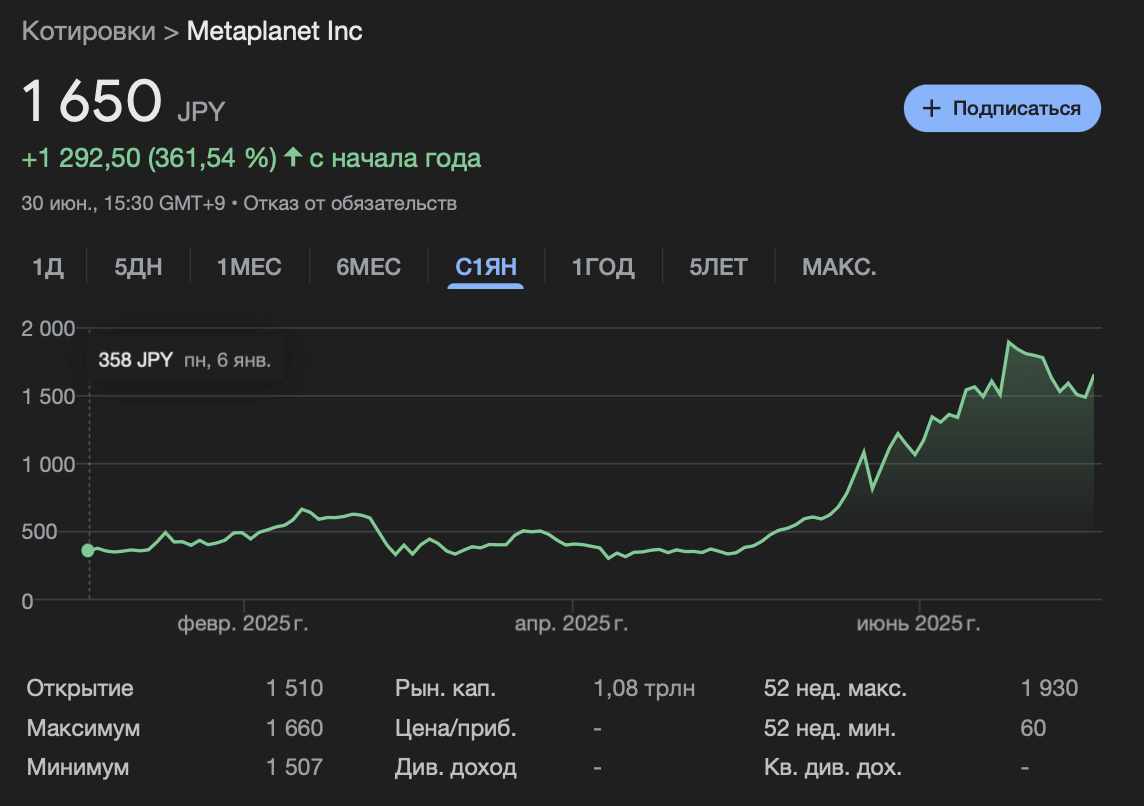Click the апр. 2025 г. axis label
This screenshot has height=806, width=1144.
click(x=571, y=624)
